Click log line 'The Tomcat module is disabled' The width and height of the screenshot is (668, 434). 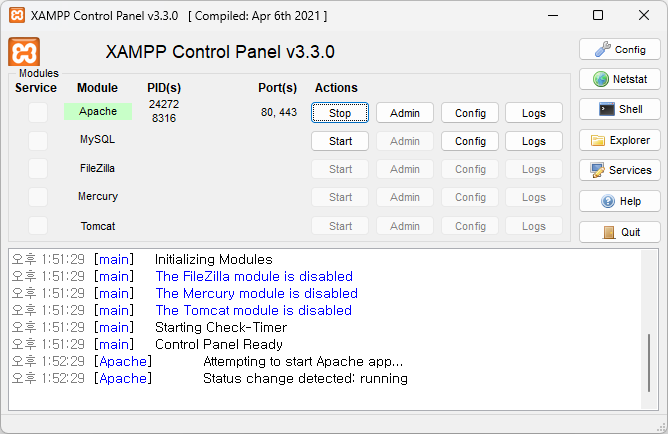coord(253,310)
